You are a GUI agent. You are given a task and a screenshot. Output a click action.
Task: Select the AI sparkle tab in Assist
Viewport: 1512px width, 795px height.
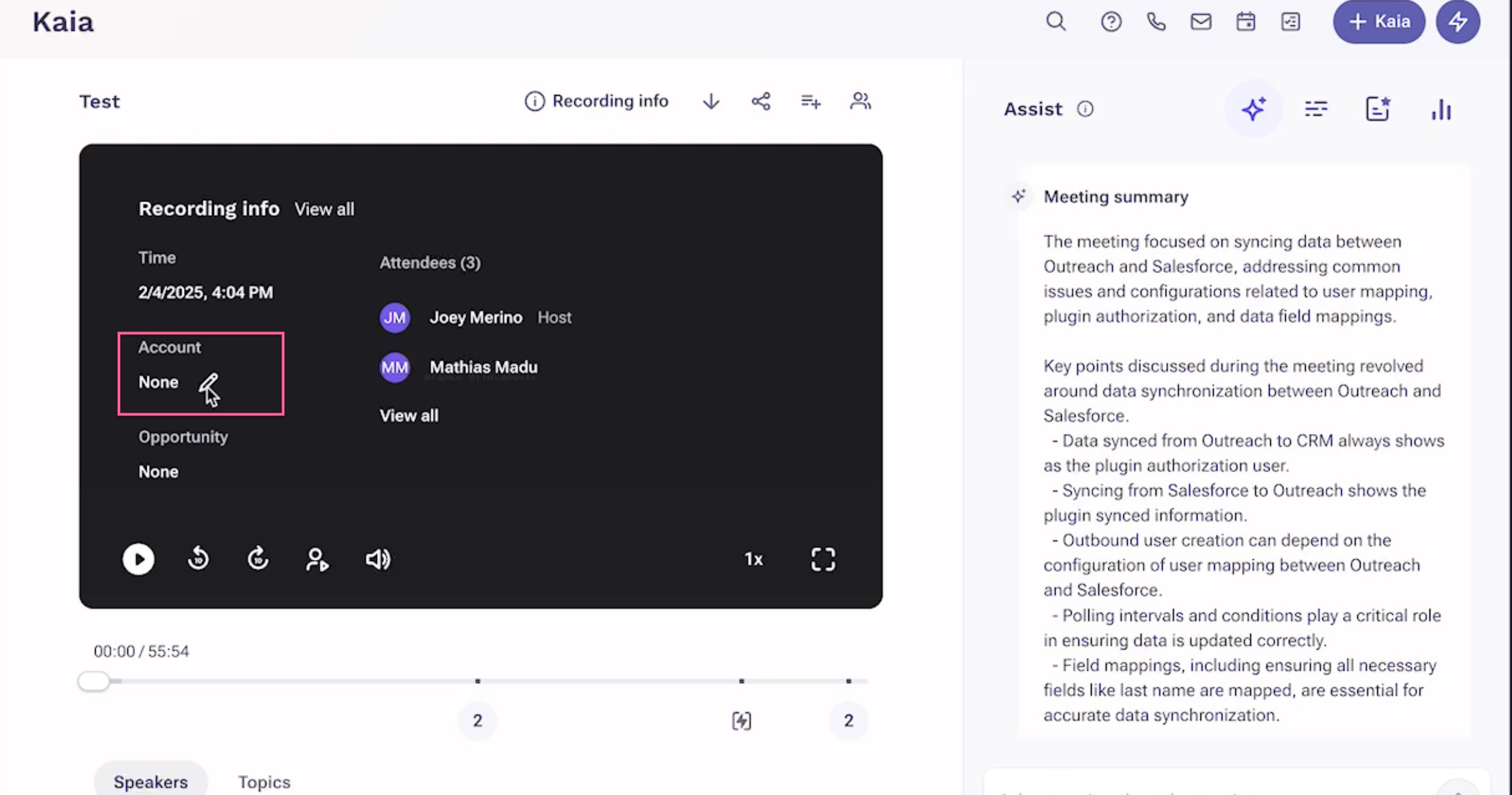point(1253,109)
